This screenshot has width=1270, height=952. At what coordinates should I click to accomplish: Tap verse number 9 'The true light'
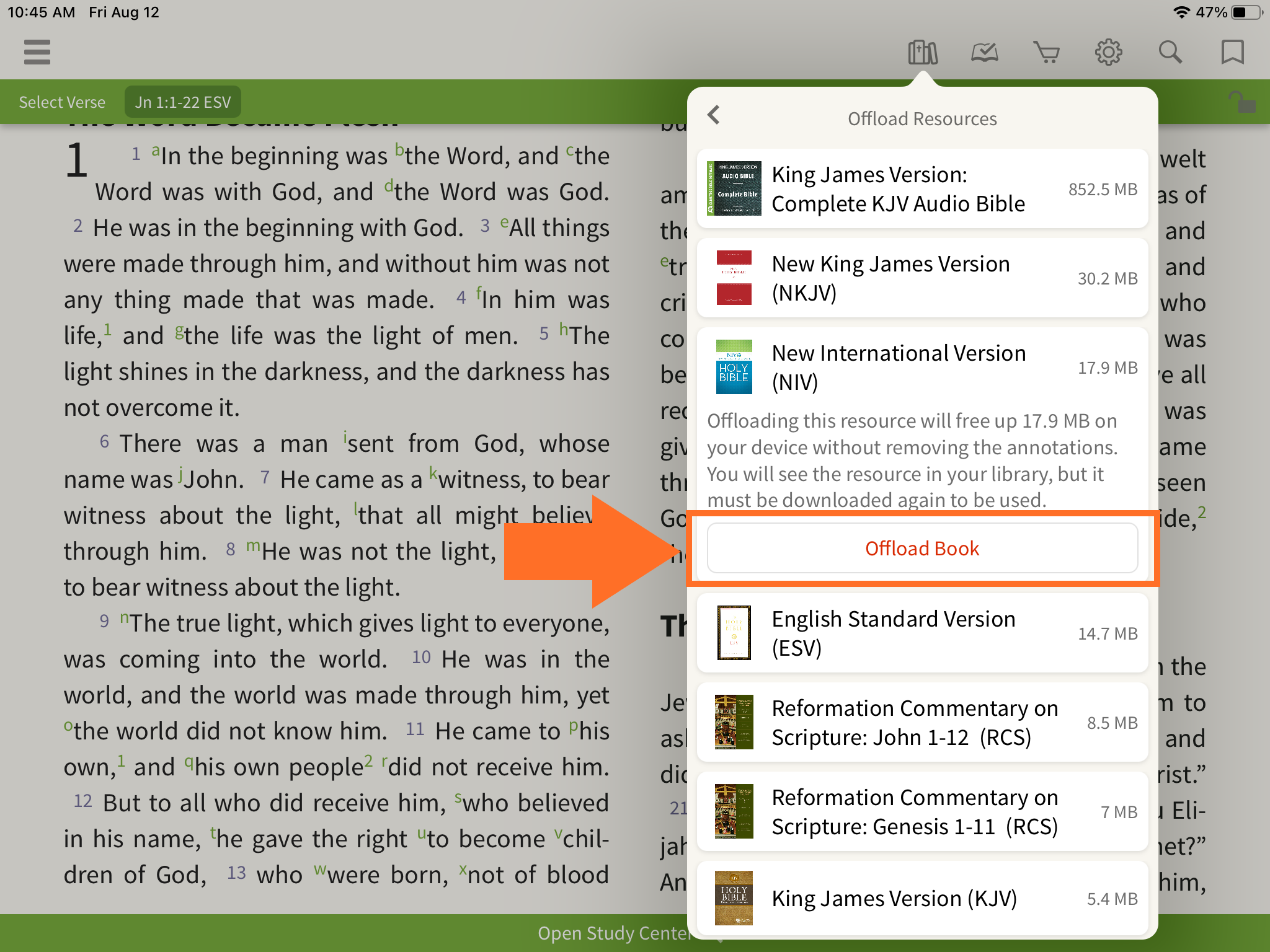click(x=104, y=621)
